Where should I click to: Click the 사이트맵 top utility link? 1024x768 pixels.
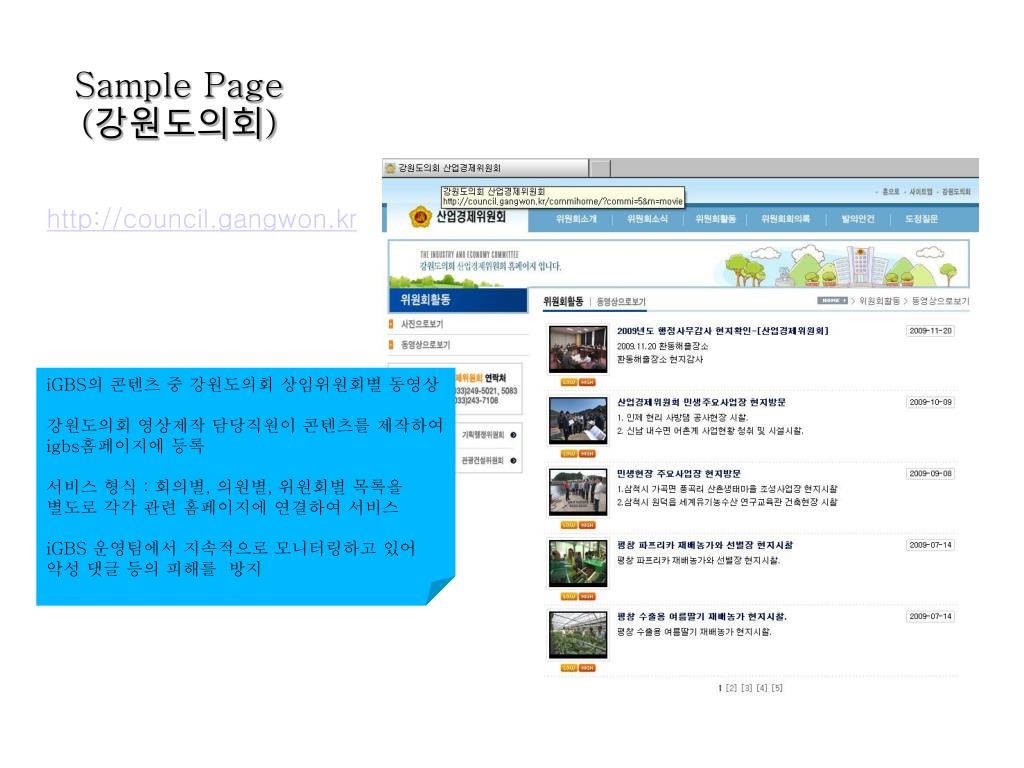pos(921,192)
